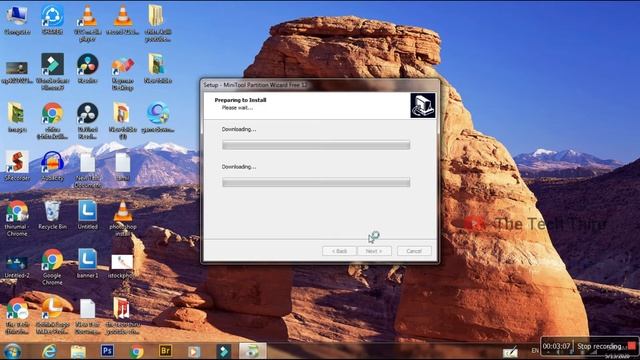Click the EN language indicator
Viewport: 640px width, 360px height.
(535, 351)
